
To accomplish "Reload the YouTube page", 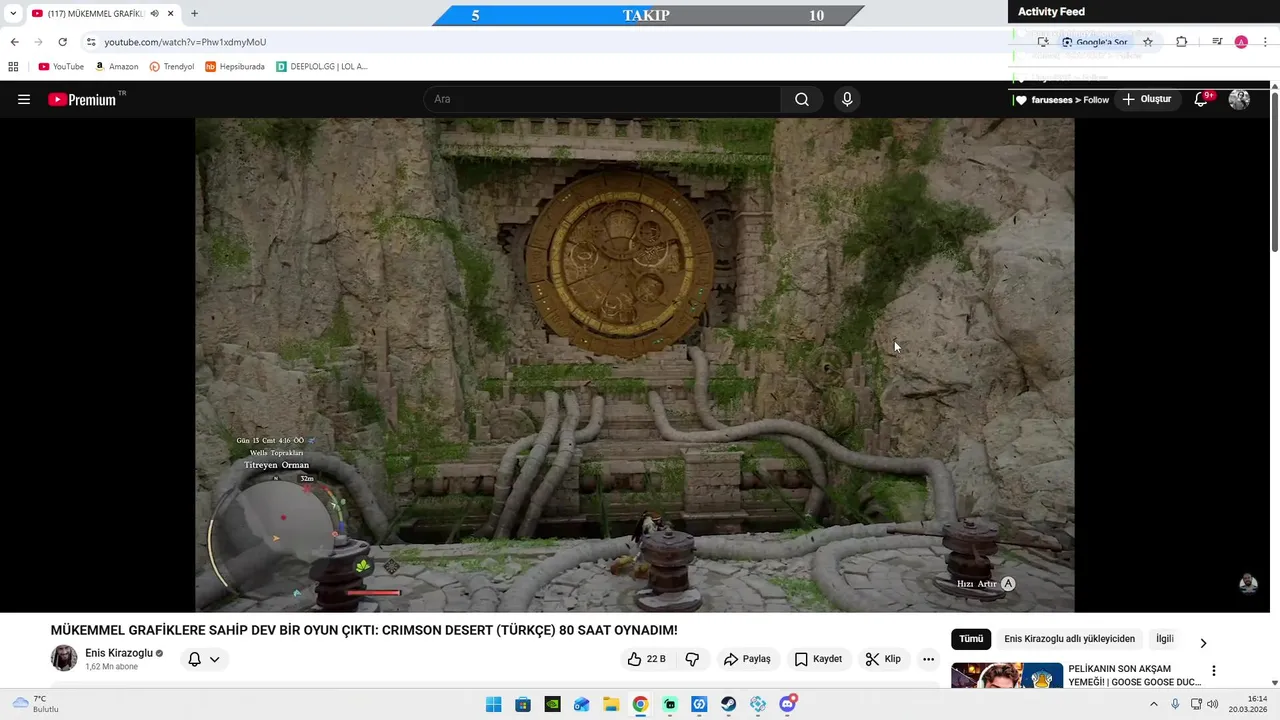I will click(62, 42).
